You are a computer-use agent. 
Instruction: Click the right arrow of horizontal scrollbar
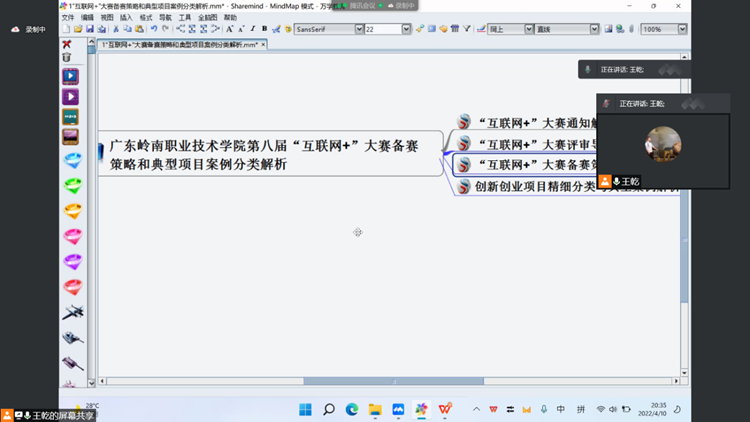[676, 381]
